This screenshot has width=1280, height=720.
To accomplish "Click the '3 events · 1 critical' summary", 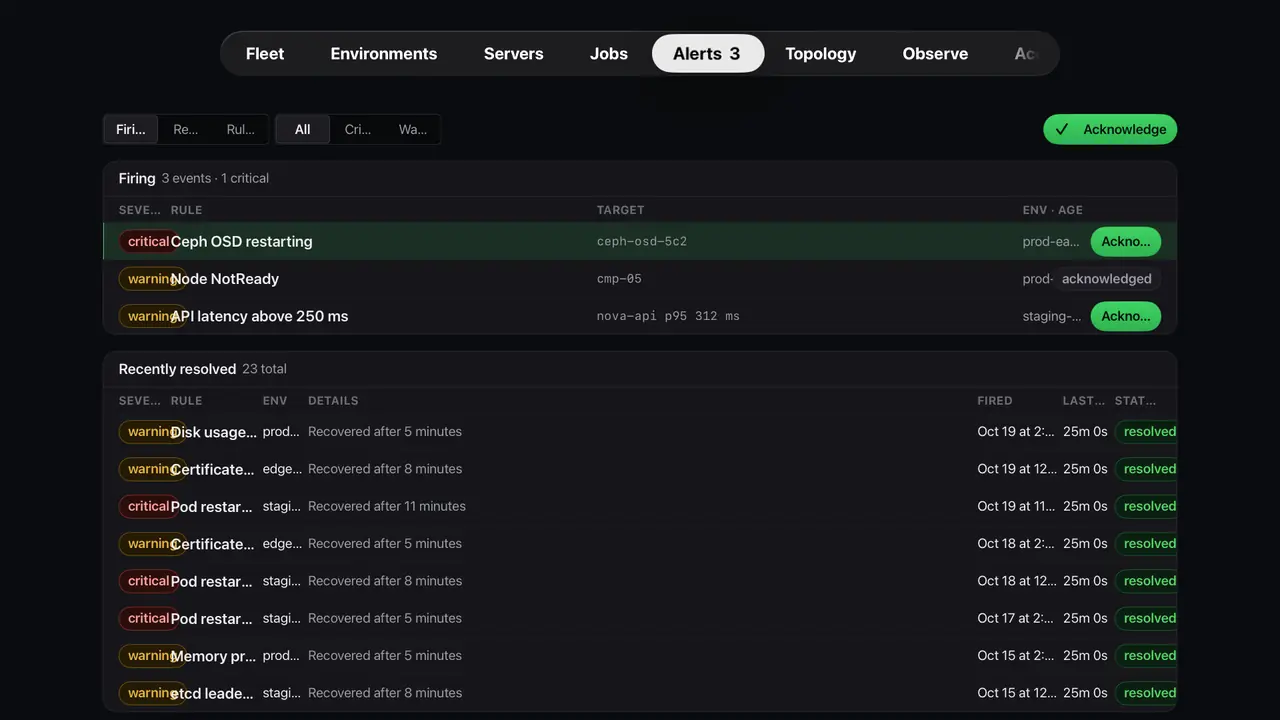I will (215, 178).
